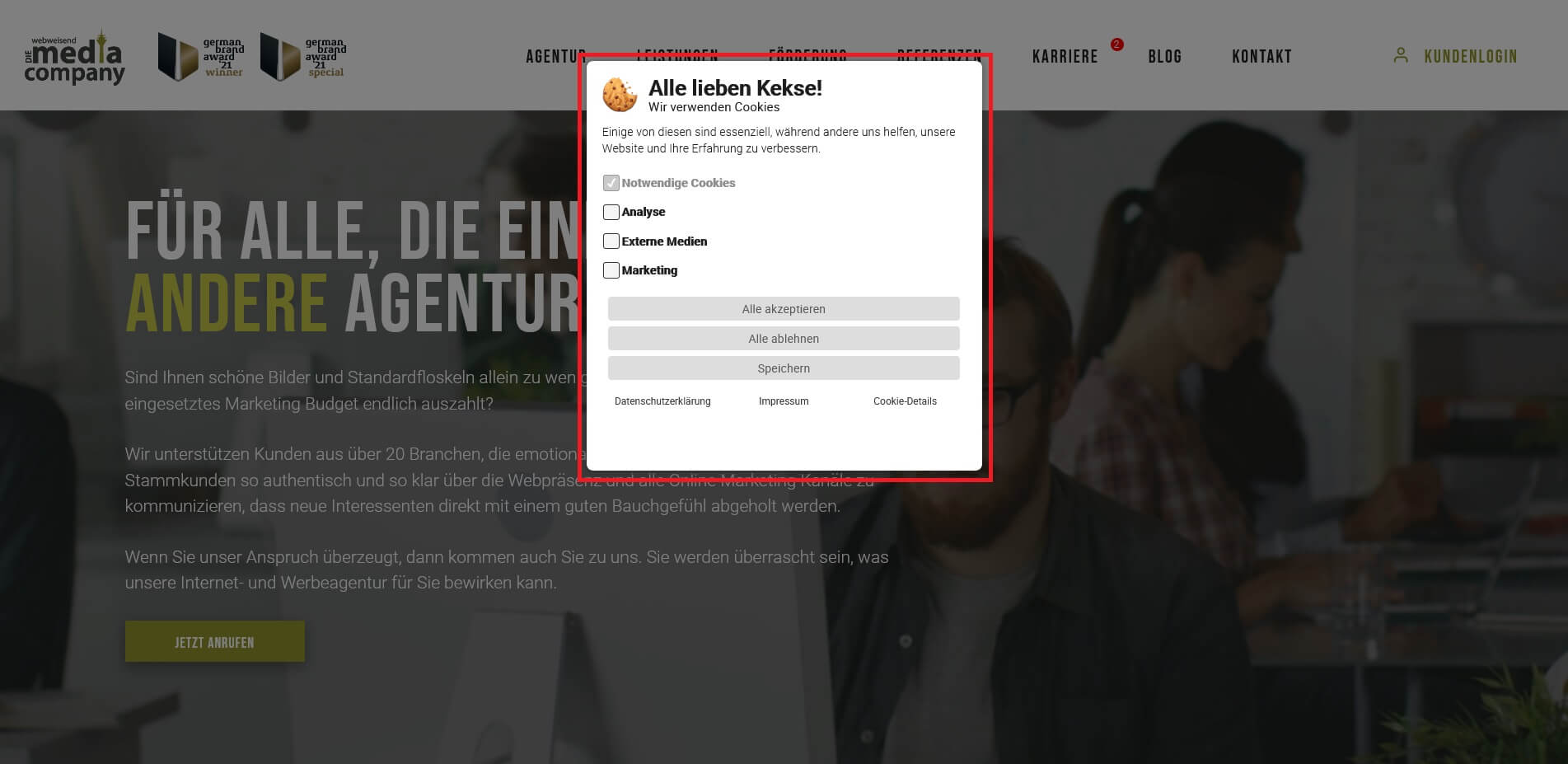Click the 'Analyse' checkbox label text
Image resolution: width=1568 pixels, height=764 pixels.
(644, 212)
